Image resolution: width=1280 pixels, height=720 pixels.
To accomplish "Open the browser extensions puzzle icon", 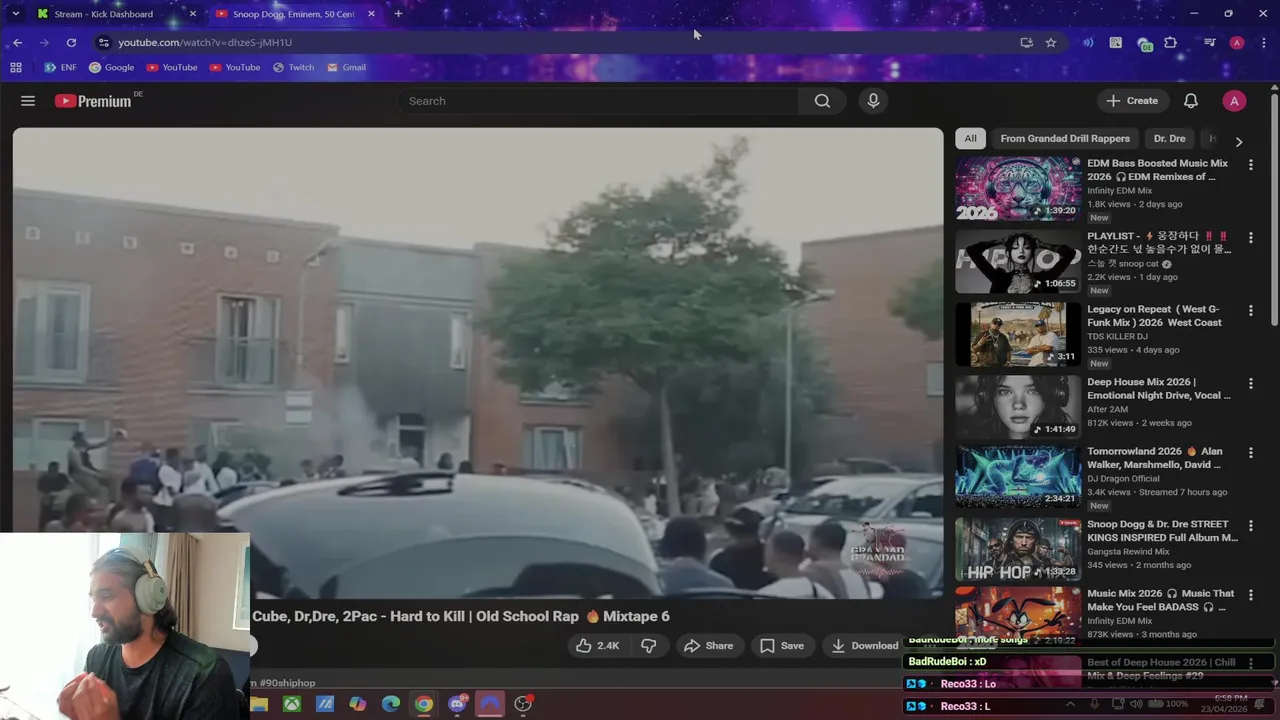I will pyautogui.click(x=1171, y=42).
